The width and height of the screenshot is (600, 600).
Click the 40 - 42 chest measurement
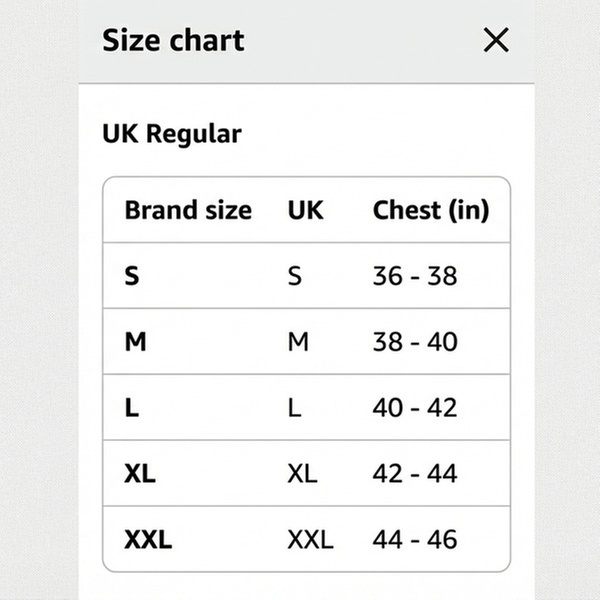[x=415, y=408]
